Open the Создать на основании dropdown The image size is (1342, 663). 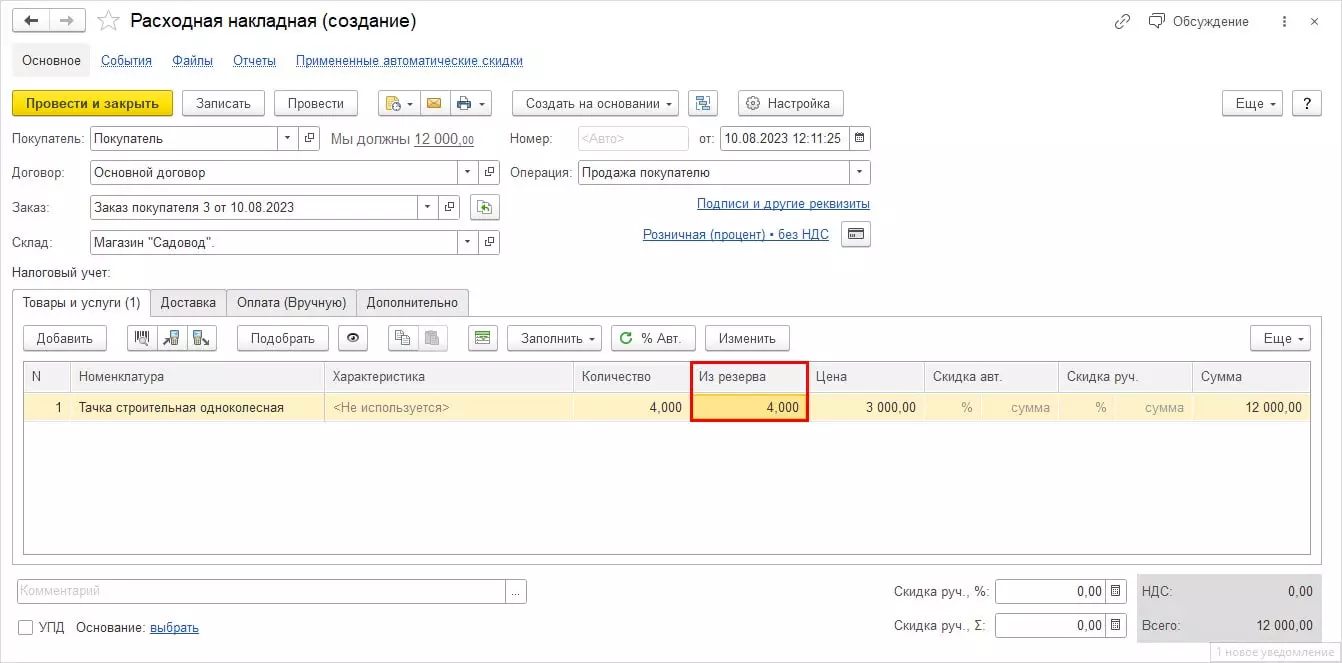click(x=596, y=103)
